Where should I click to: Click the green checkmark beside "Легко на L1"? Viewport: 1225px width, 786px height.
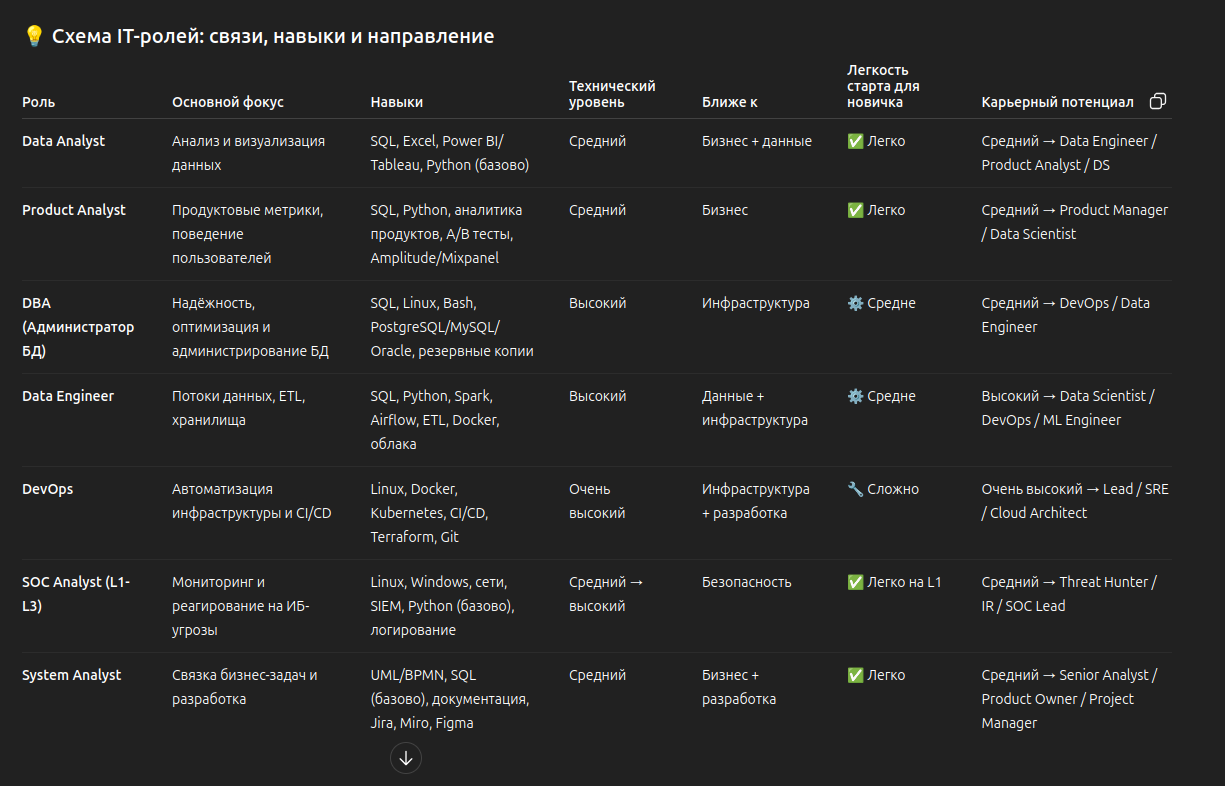[x=855, y=582]
